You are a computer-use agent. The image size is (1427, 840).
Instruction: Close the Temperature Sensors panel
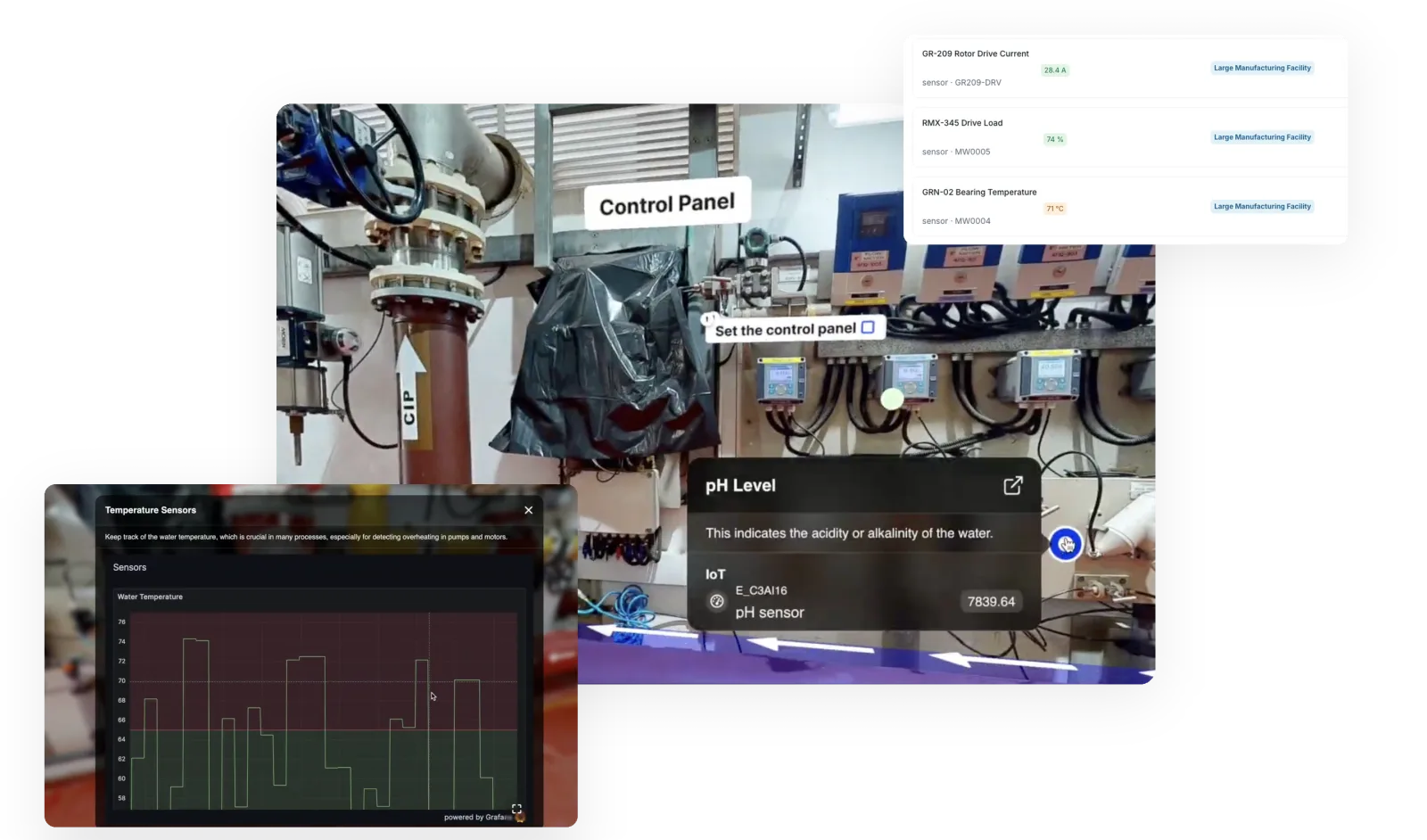pyautogui.click(x=529, y=510)
